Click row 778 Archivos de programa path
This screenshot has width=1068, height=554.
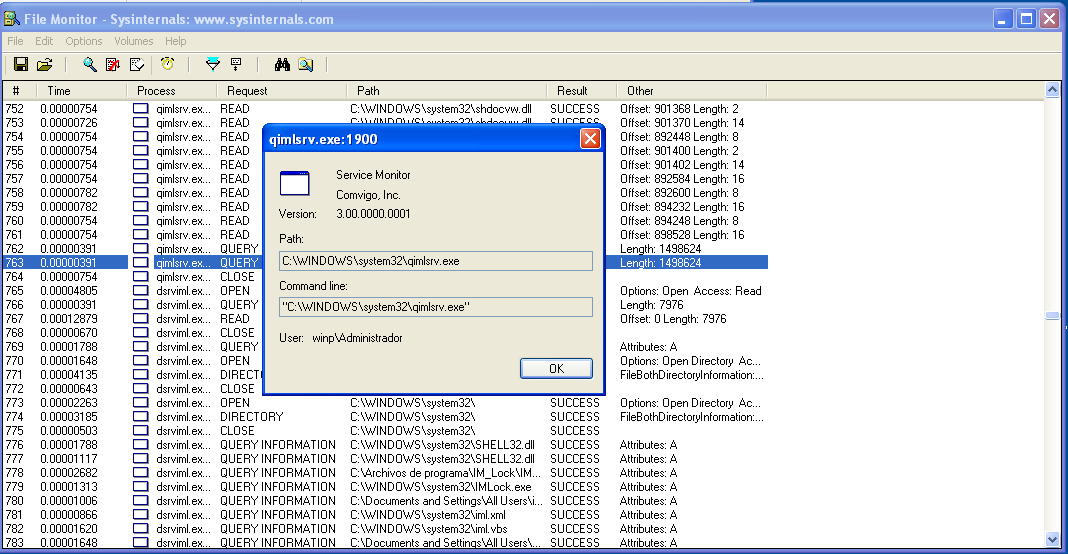click(x=445, y=473)
